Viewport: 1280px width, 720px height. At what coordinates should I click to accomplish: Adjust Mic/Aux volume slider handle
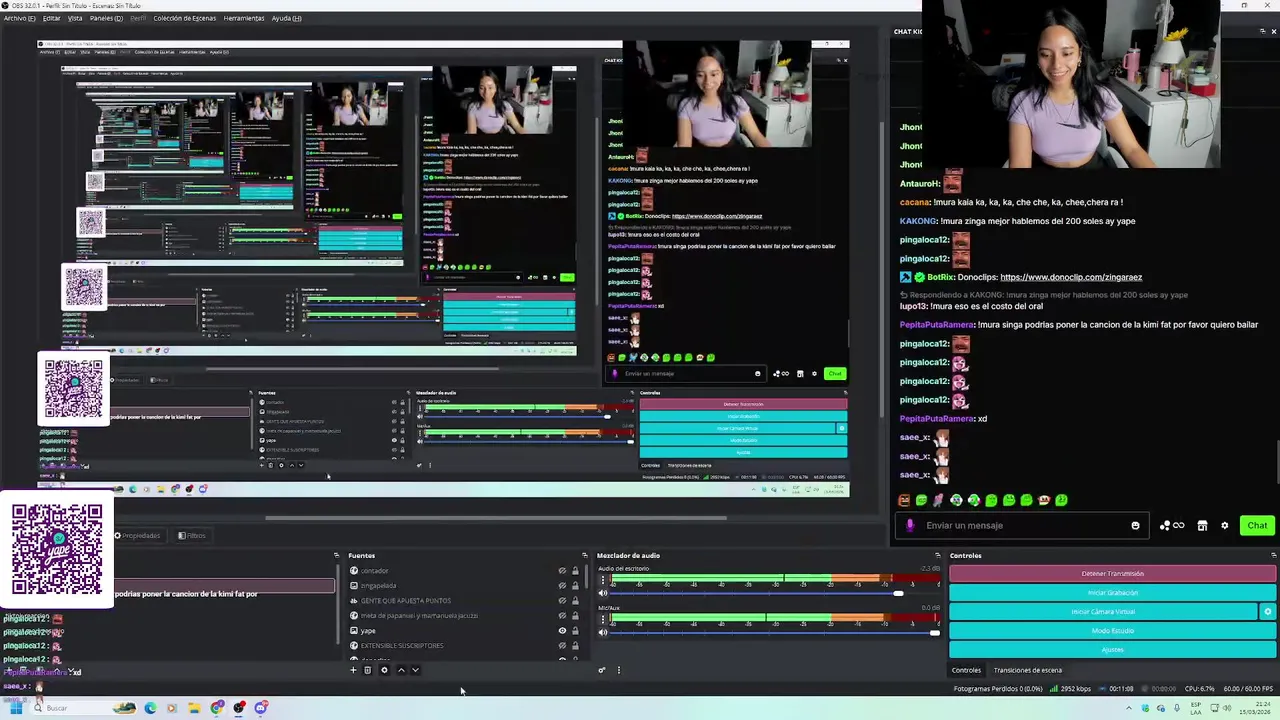click(934, 632)
